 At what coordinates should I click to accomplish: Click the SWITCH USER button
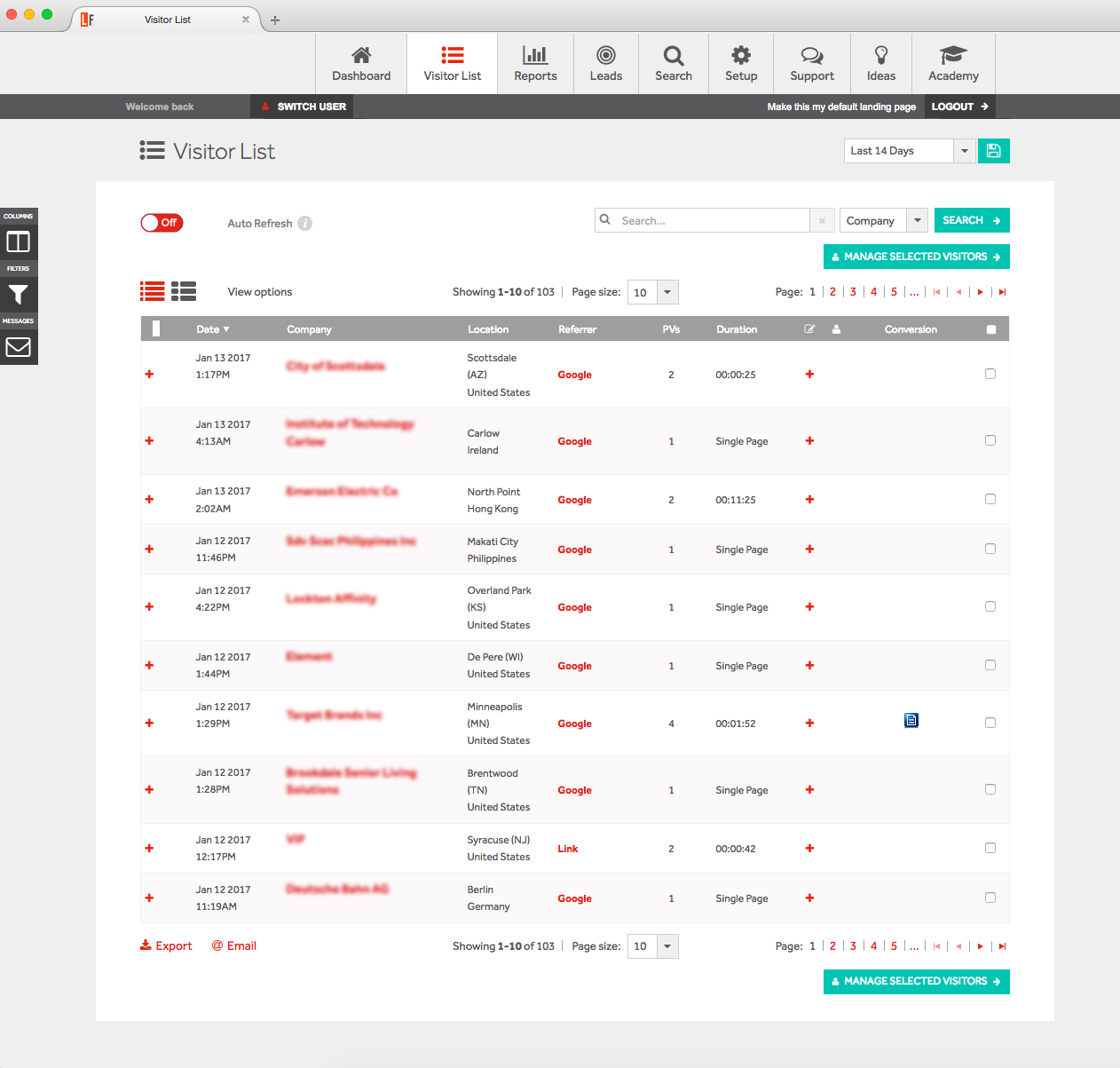click(302, 107)
